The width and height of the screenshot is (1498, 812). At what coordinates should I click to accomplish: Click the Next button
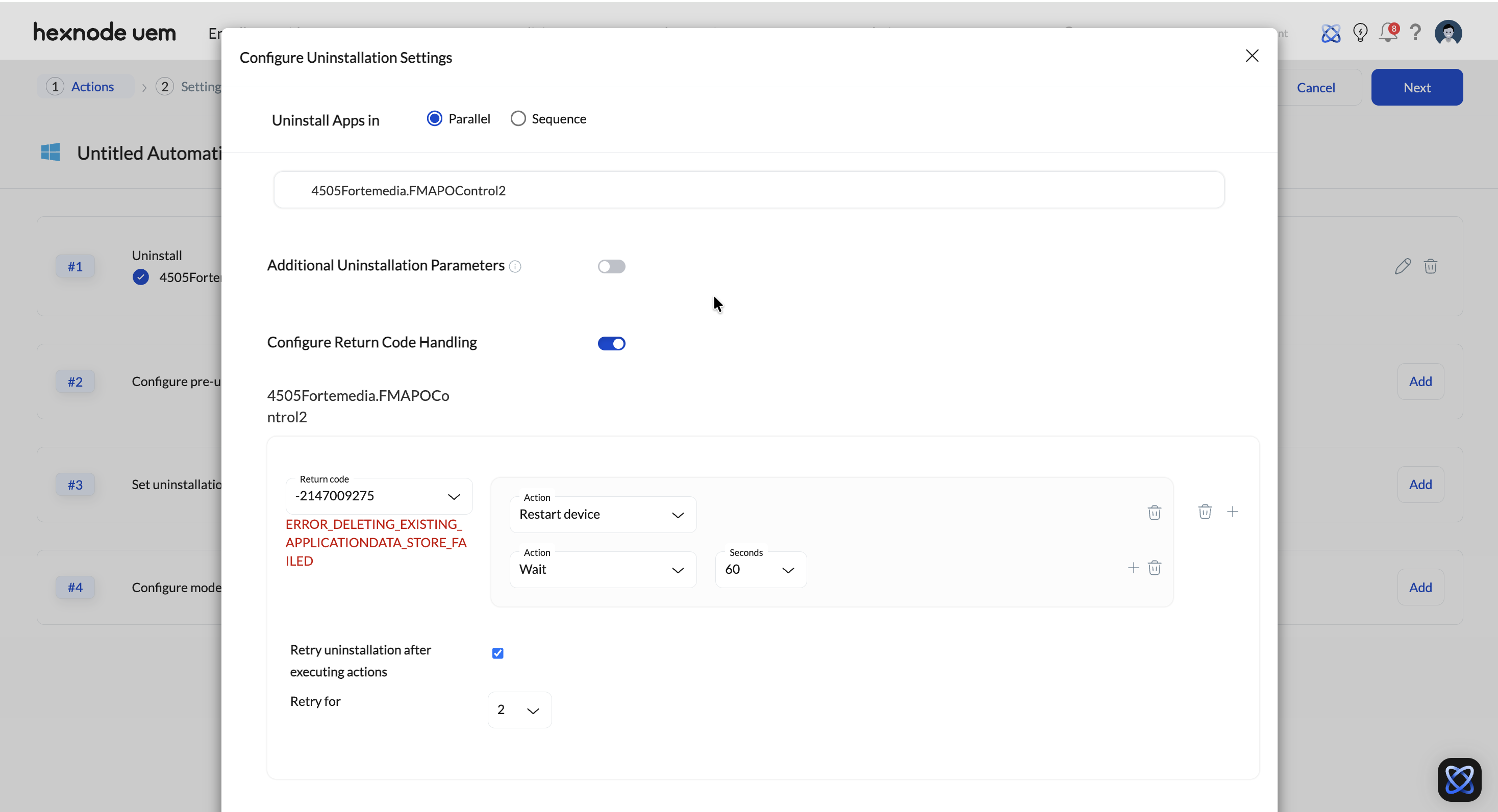coord(1416,87)
